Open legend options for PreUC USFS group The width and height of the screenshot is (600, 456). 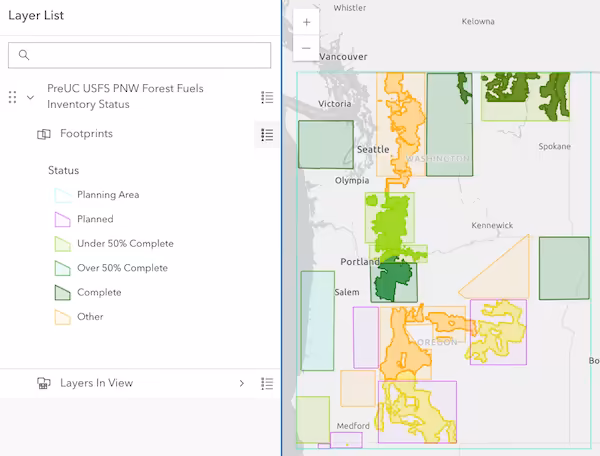(x=267, y=97)
